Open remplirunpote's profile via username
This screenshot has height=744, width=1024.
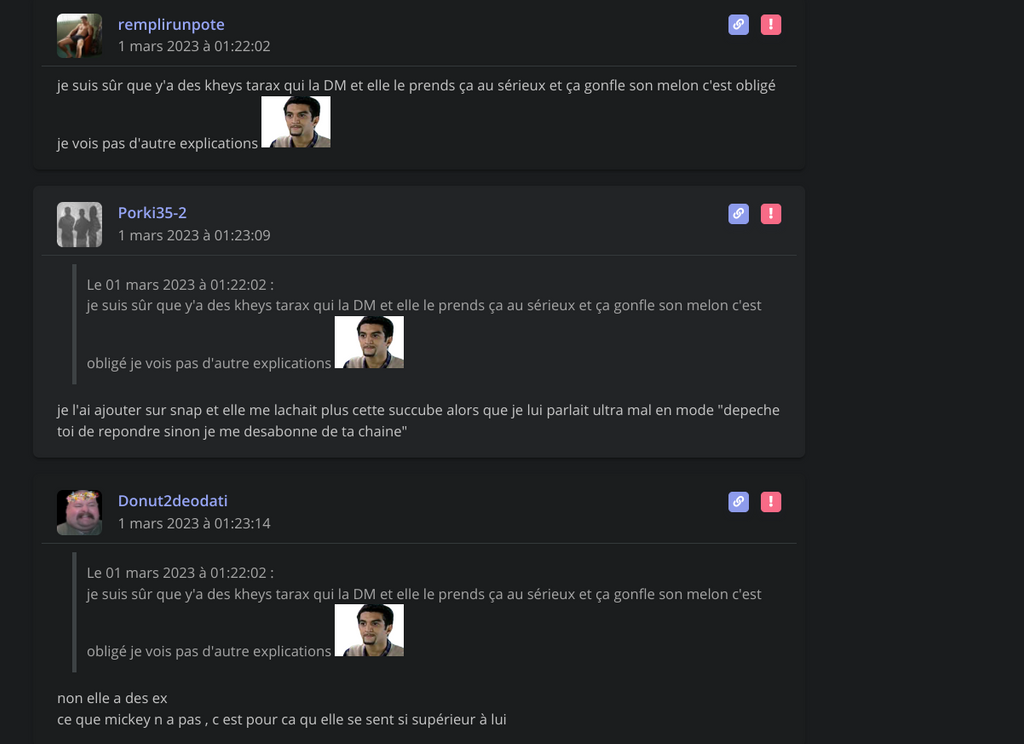point(171,24)
